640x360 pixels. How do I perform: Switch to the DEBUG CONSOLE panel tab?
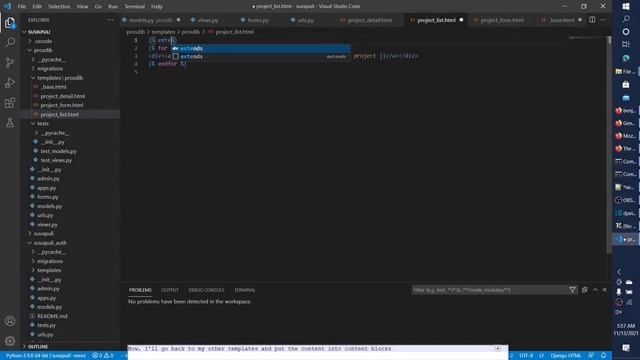click(x=206, y=290)
